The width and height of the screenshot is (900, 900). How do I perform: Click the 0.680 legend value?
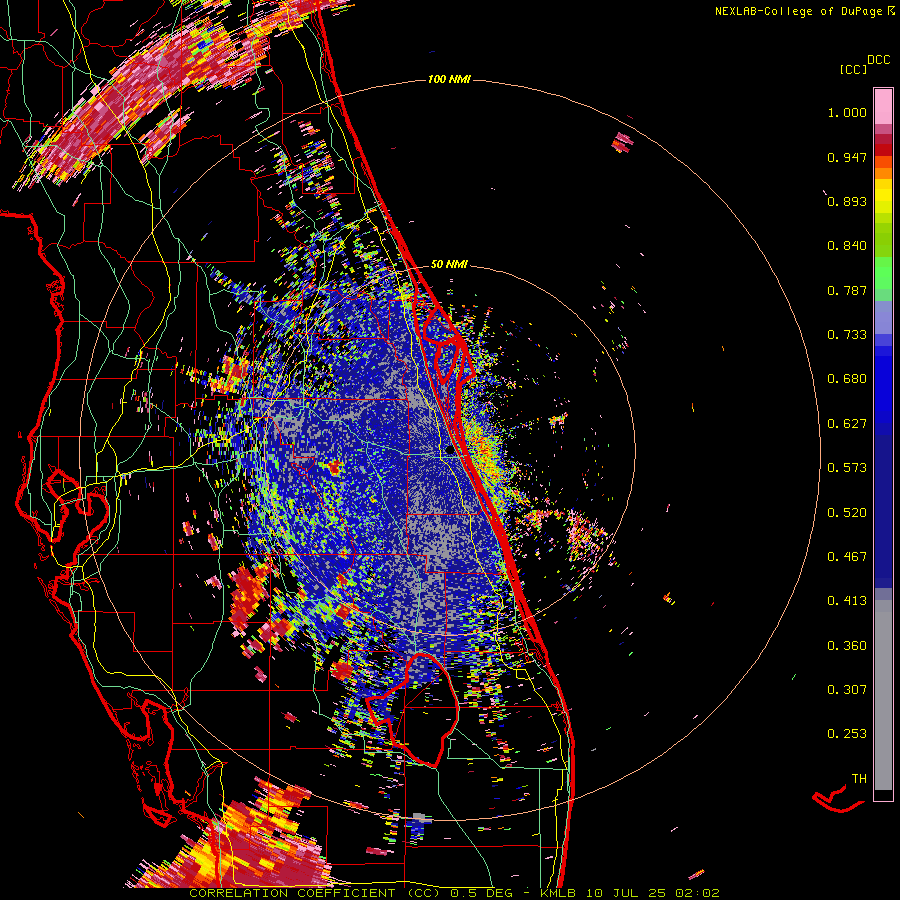[x=847, y=379]
